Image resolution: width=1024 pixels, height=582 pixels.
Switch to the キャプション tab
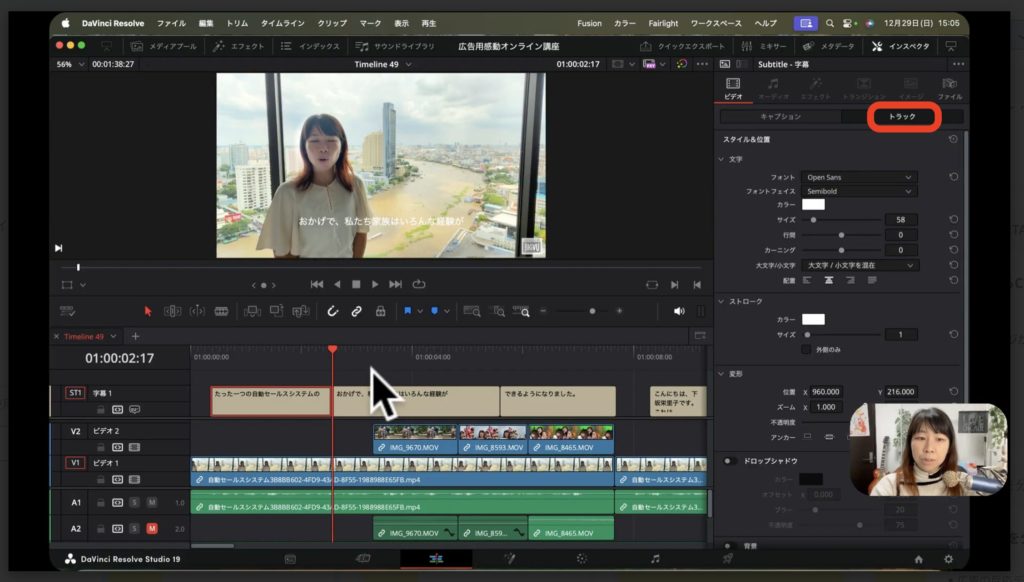click(x=781, y=117)
